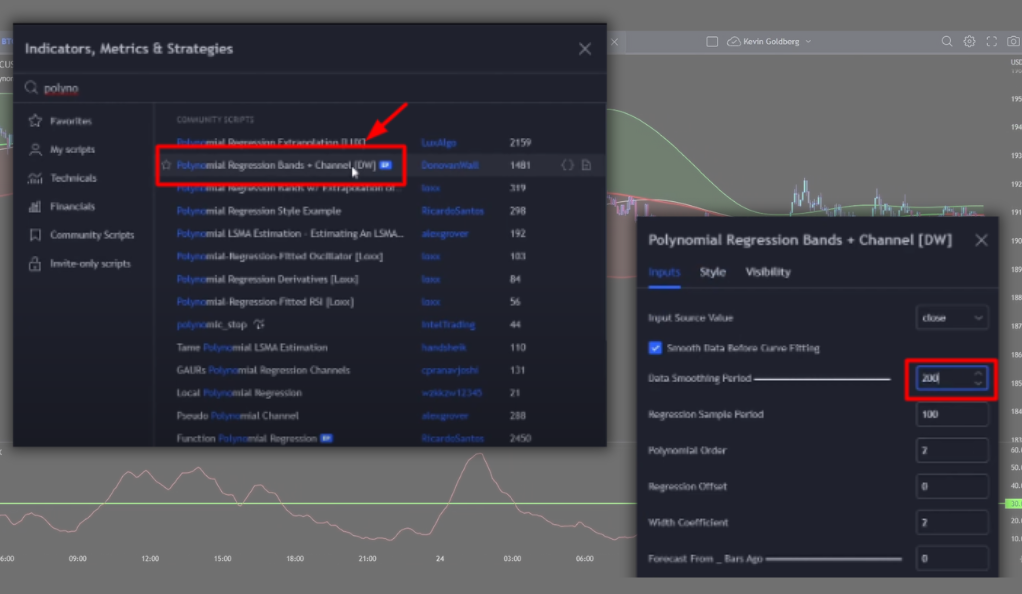Image resolution: width=1022 pixels, height=594 pixels.
Task: Click the Regression Offset field
Action: [952, 486]
